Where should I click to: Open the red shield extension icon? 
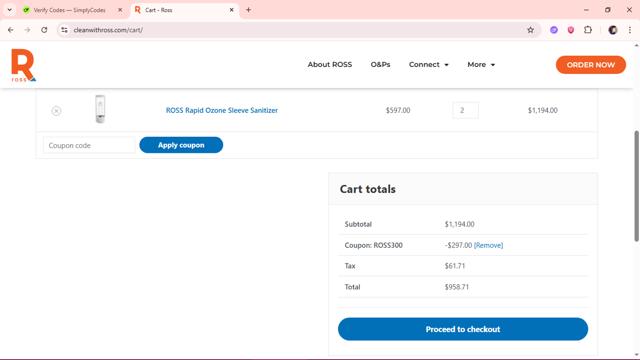[571, 30]
